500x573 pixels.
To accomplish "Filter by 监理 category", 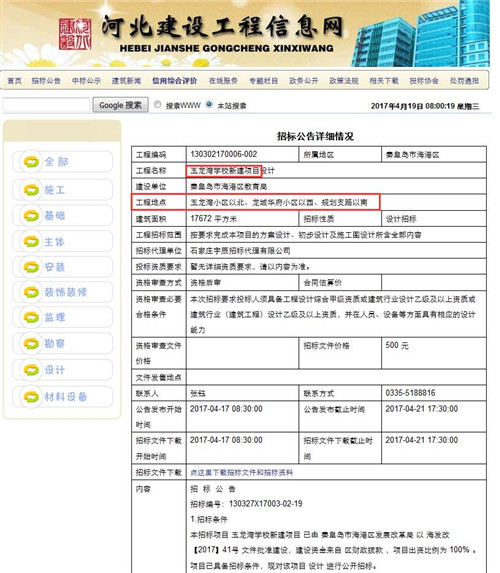I will pos(62,317).
